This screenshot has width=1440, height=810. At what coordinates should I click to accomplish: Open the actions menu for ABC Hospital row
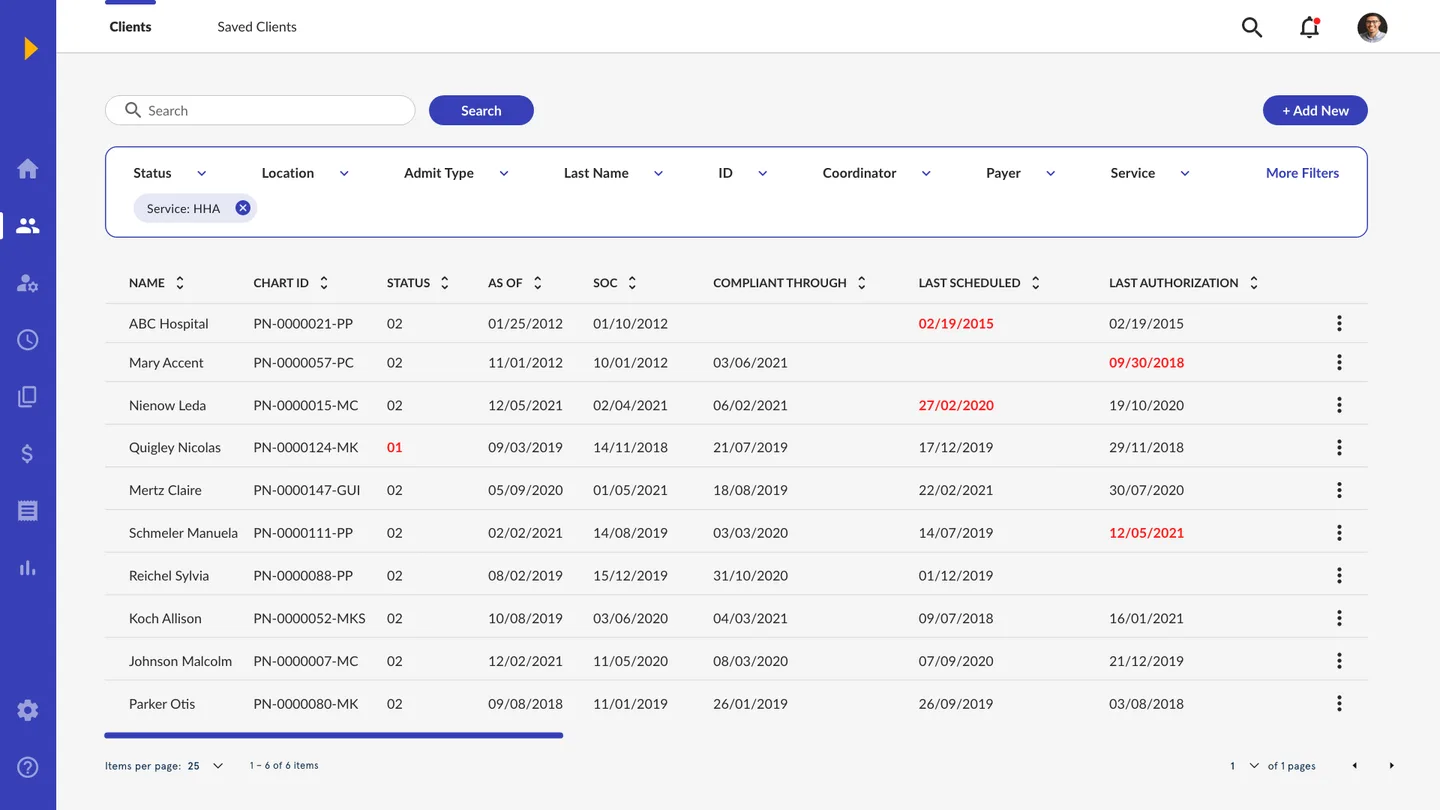[1339, 323]
